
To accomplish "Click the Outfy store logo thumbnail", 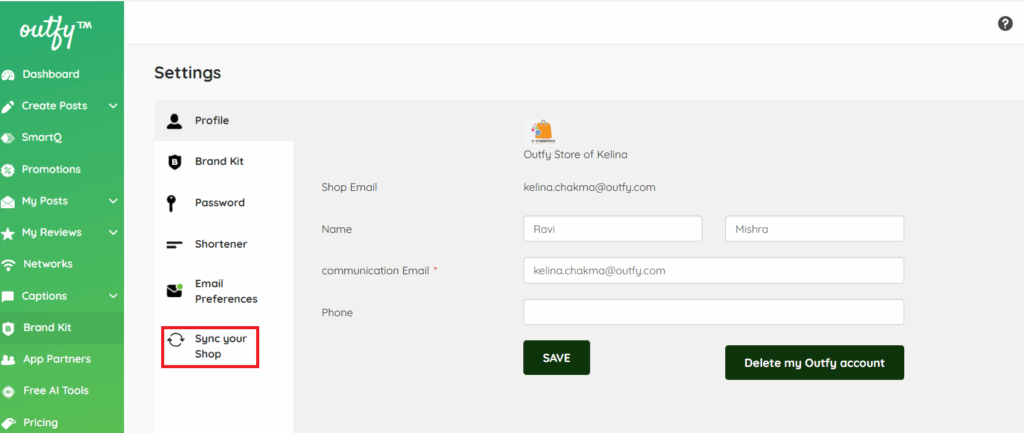I will pyautogui.click(x=542, y=132).
